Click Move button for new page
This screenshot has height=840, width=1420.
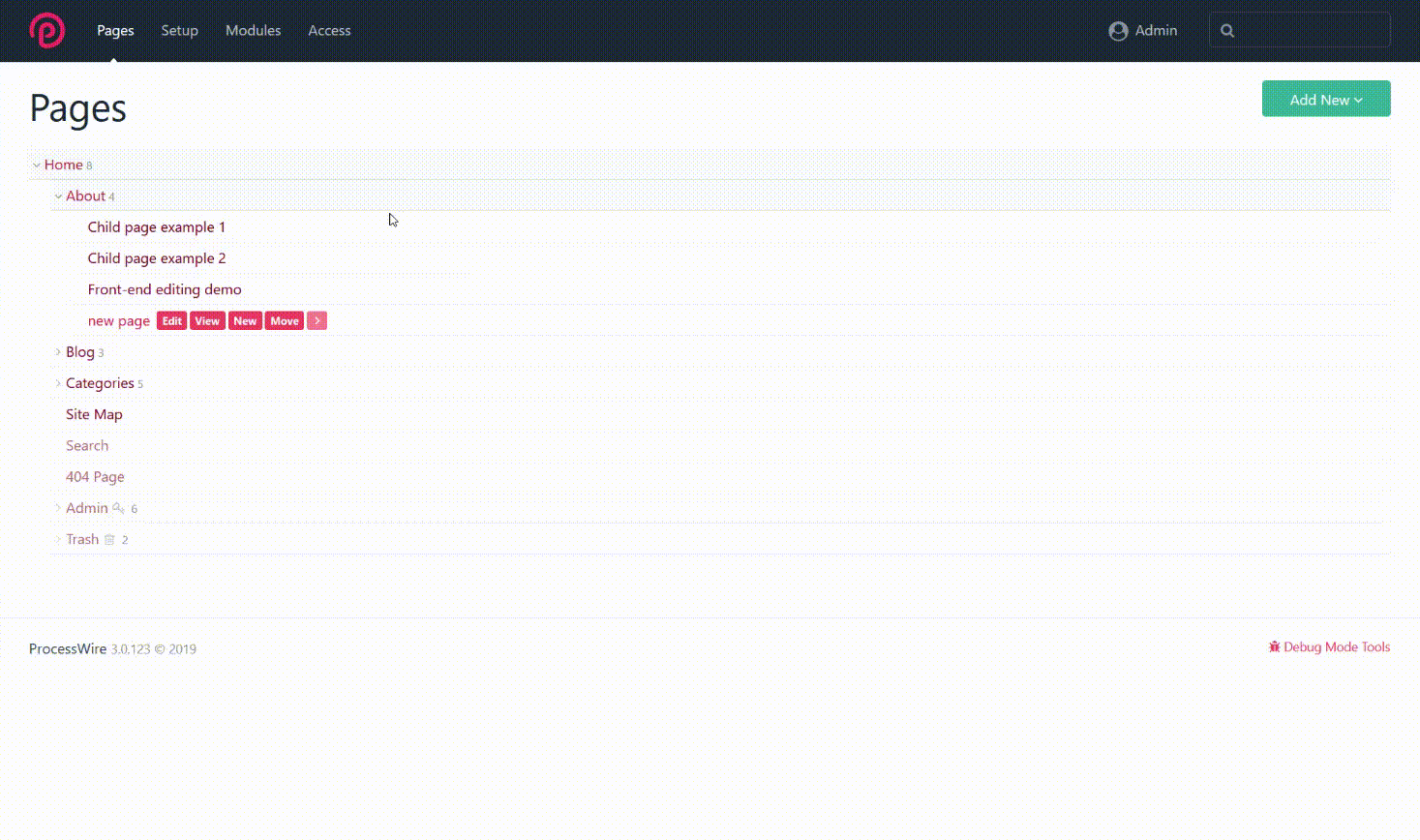(285, 320)
